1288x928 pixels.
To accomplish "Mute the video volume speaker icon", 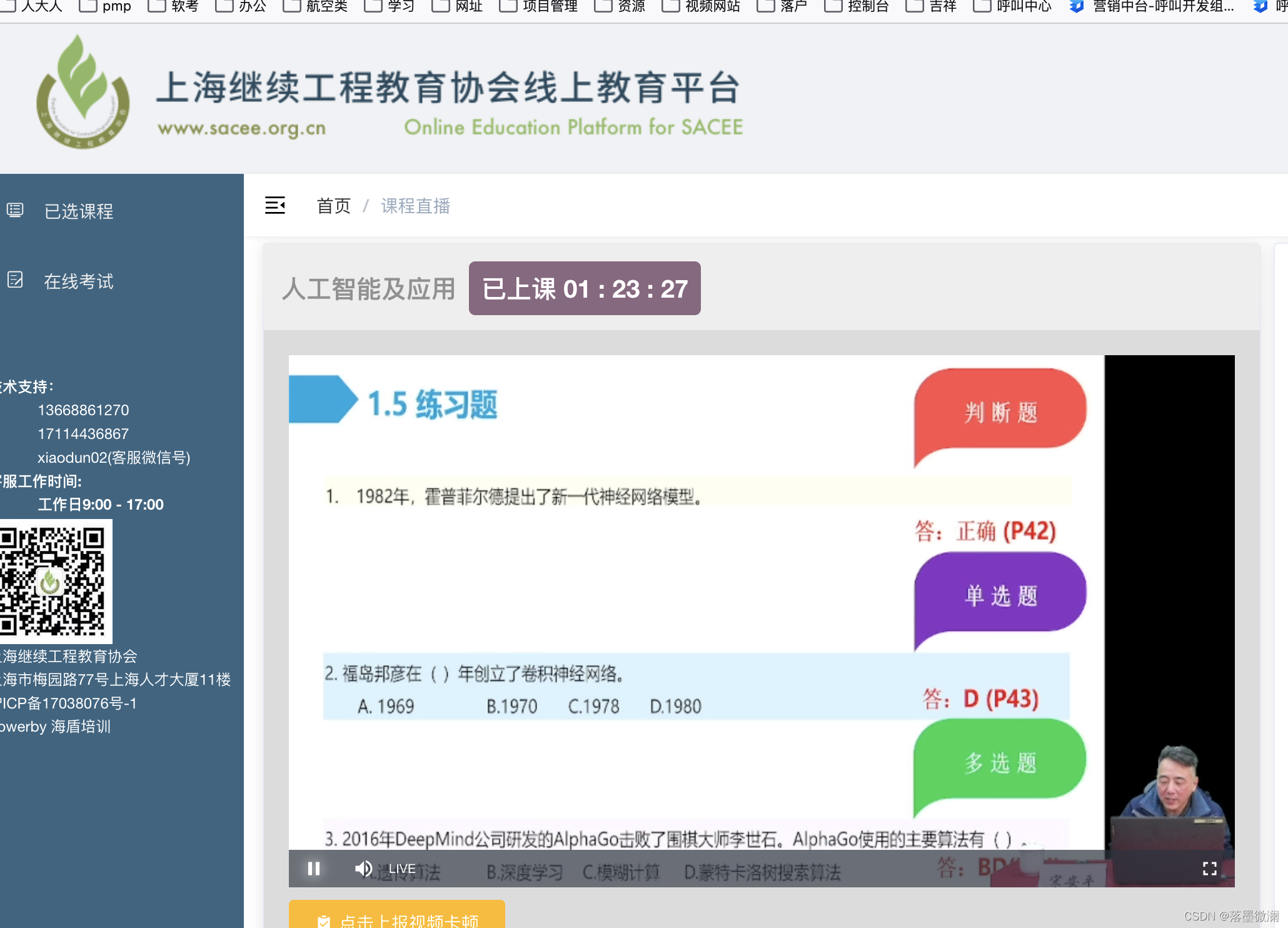I will [363, 869].
